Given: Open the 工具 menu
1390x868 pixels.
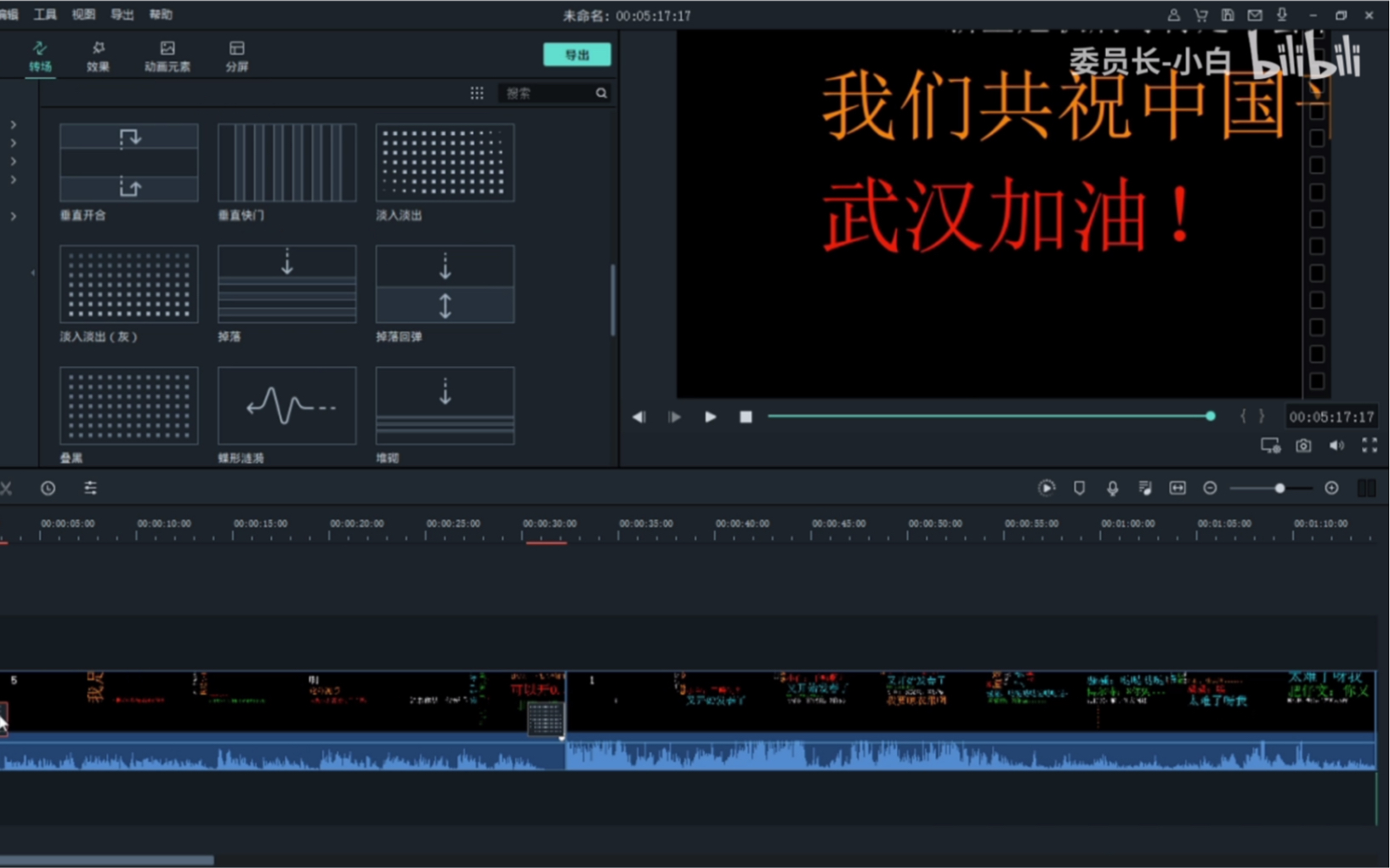Looking at the screenshot, I should point(45,14).
